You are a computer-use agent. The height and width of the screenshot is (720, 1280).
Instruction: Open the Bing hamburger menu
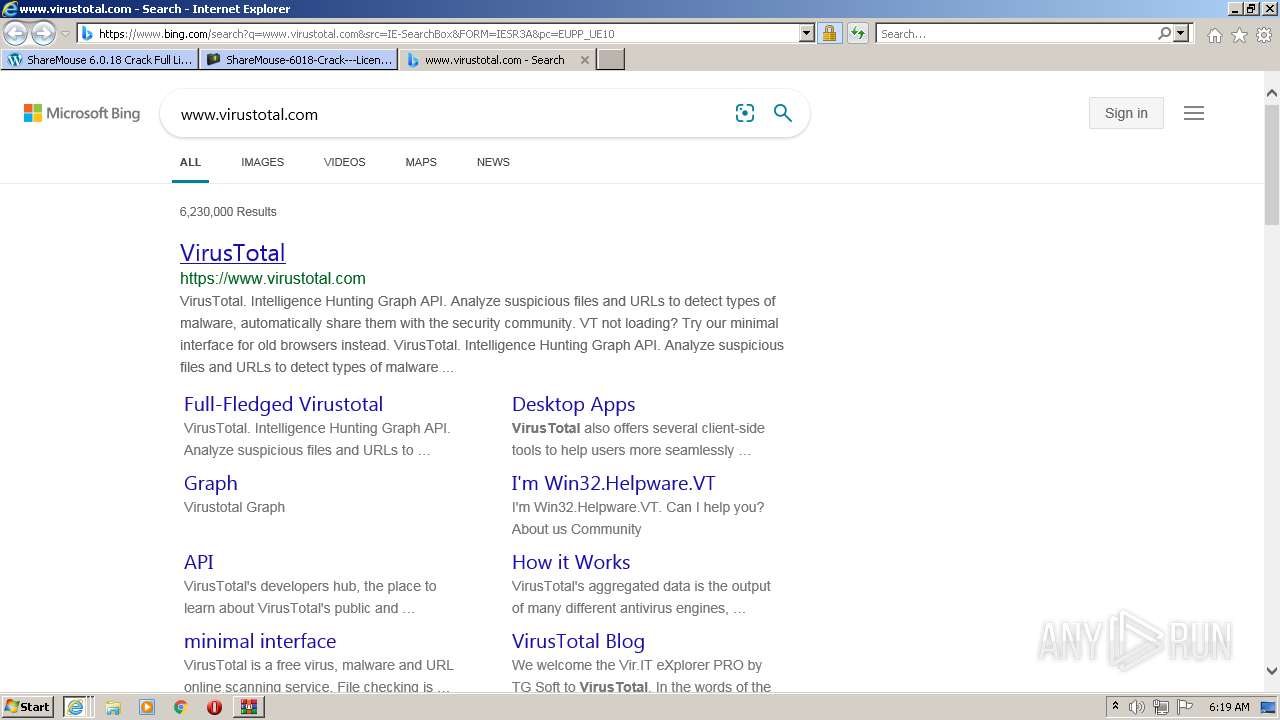click(x=1194, y=113)
